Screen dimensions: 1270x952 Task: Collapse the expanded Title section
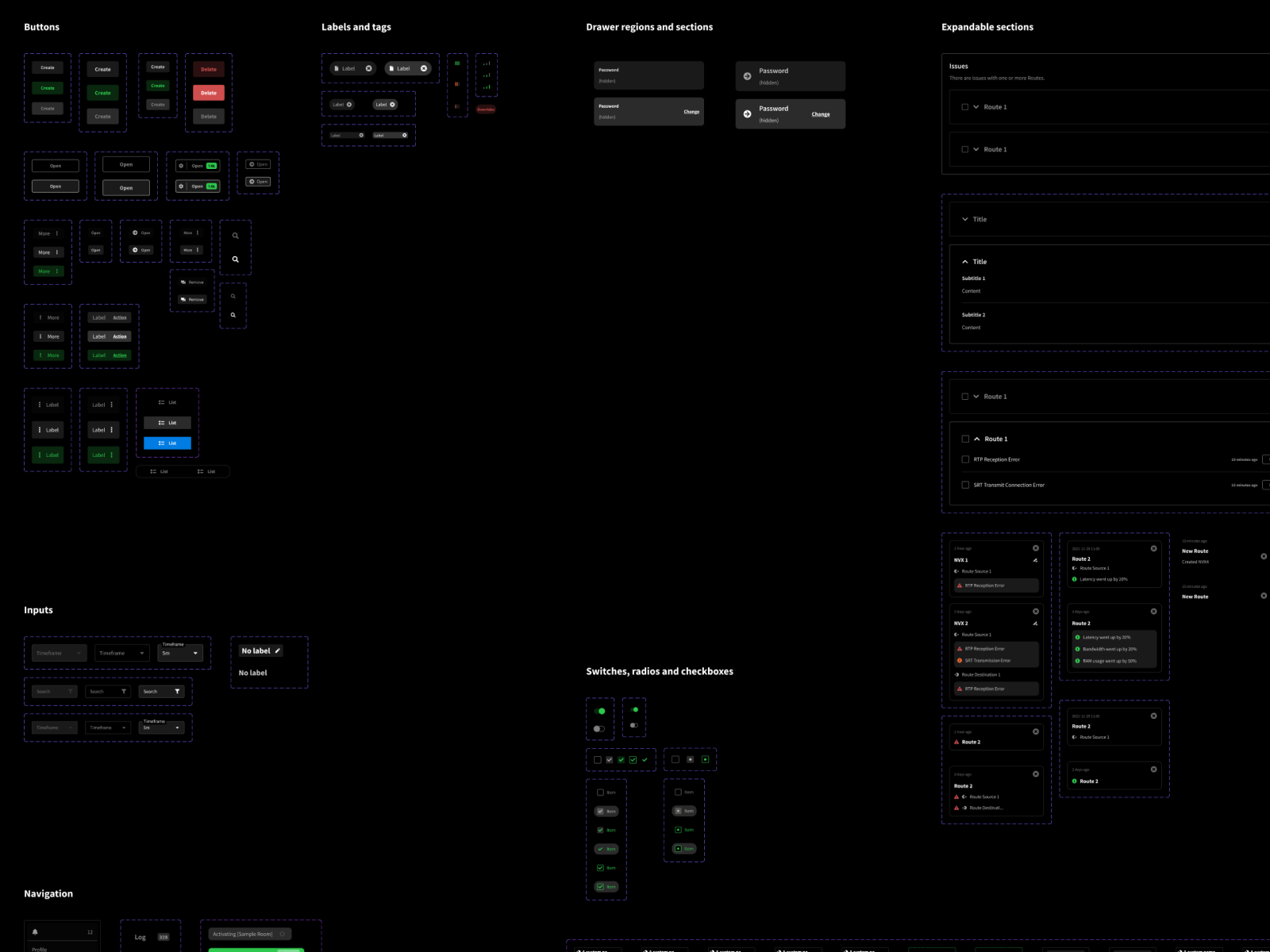tap(965, 262)
